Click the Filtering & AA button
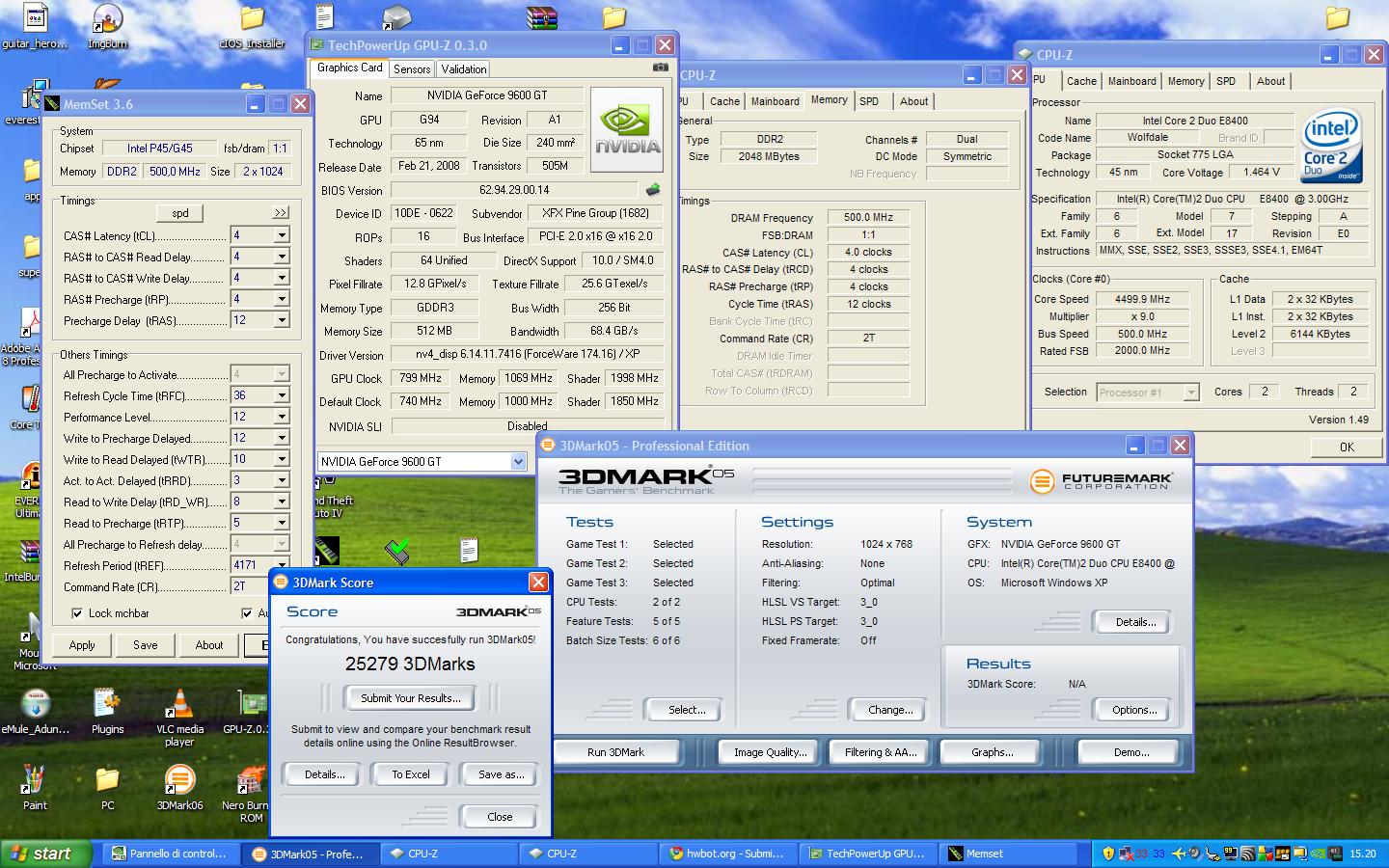Image resolution: width=1389 pixels, height=868 pixels. click(881, 752)
